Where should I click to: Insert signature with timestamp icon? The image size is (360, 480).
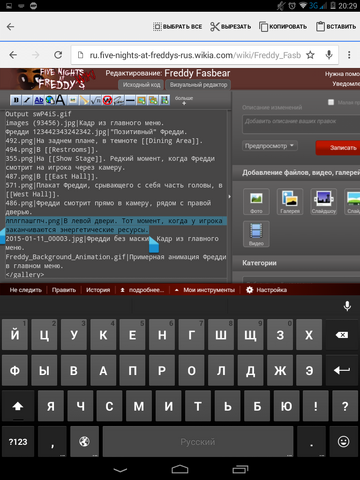118,100
